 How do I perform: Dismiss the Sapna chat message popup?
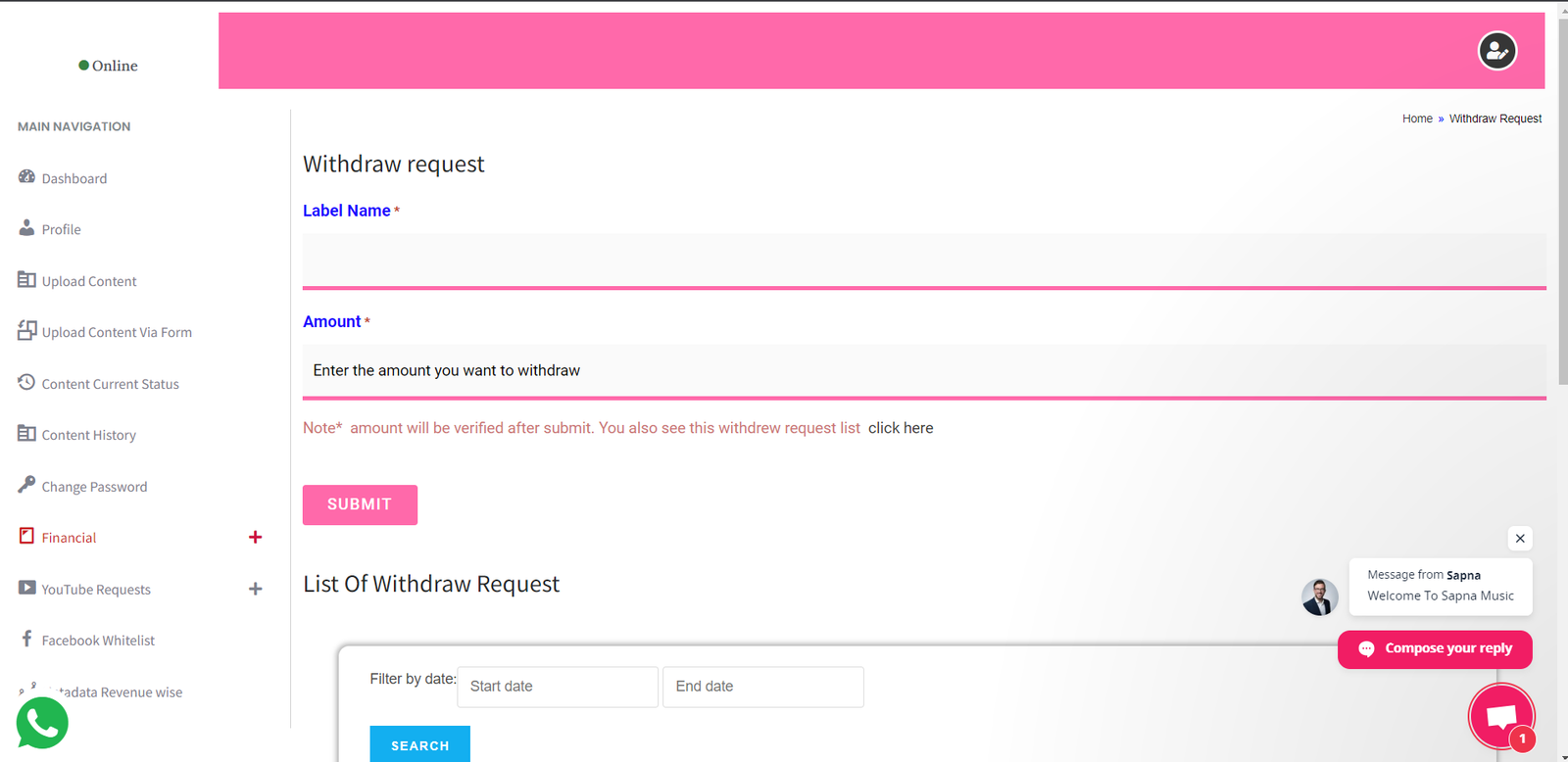1519,538
